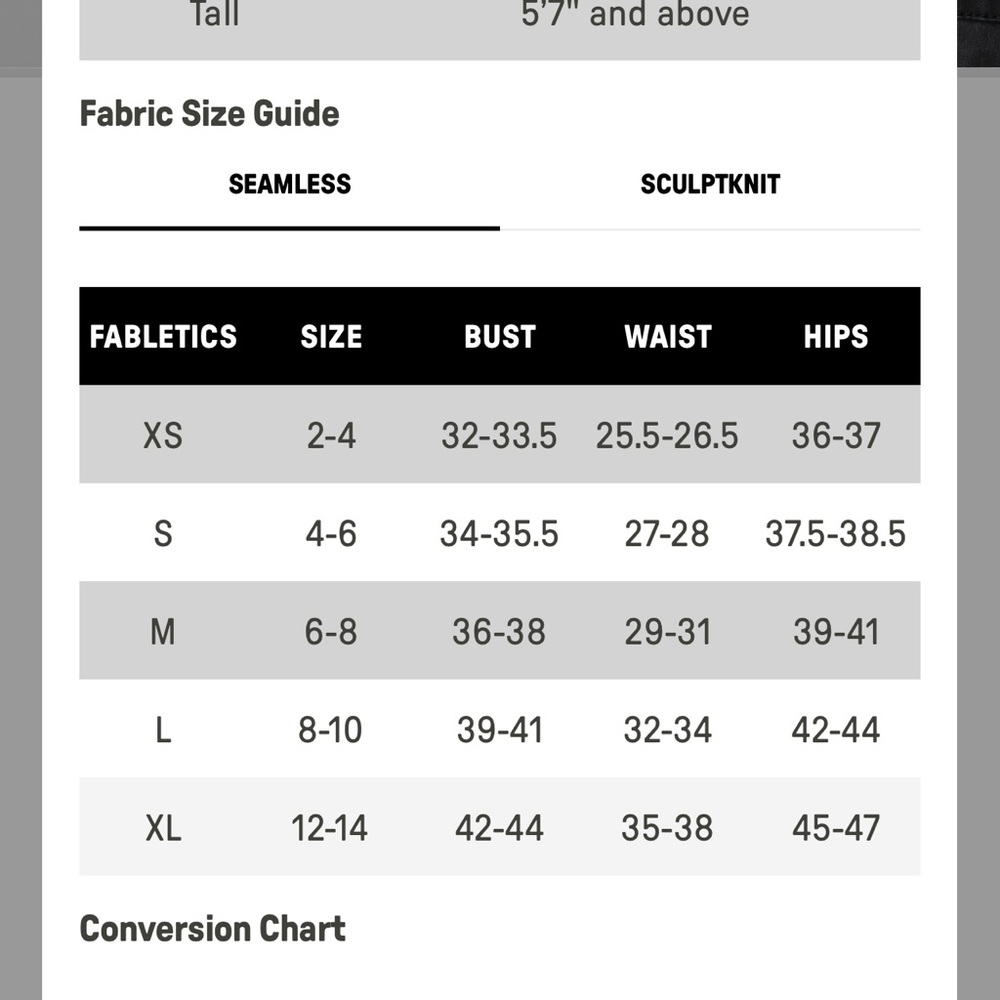Switch to the SCULPTKNIT tab
The height and width of the screenshot is (1000, 1000).
coord(710,184)
